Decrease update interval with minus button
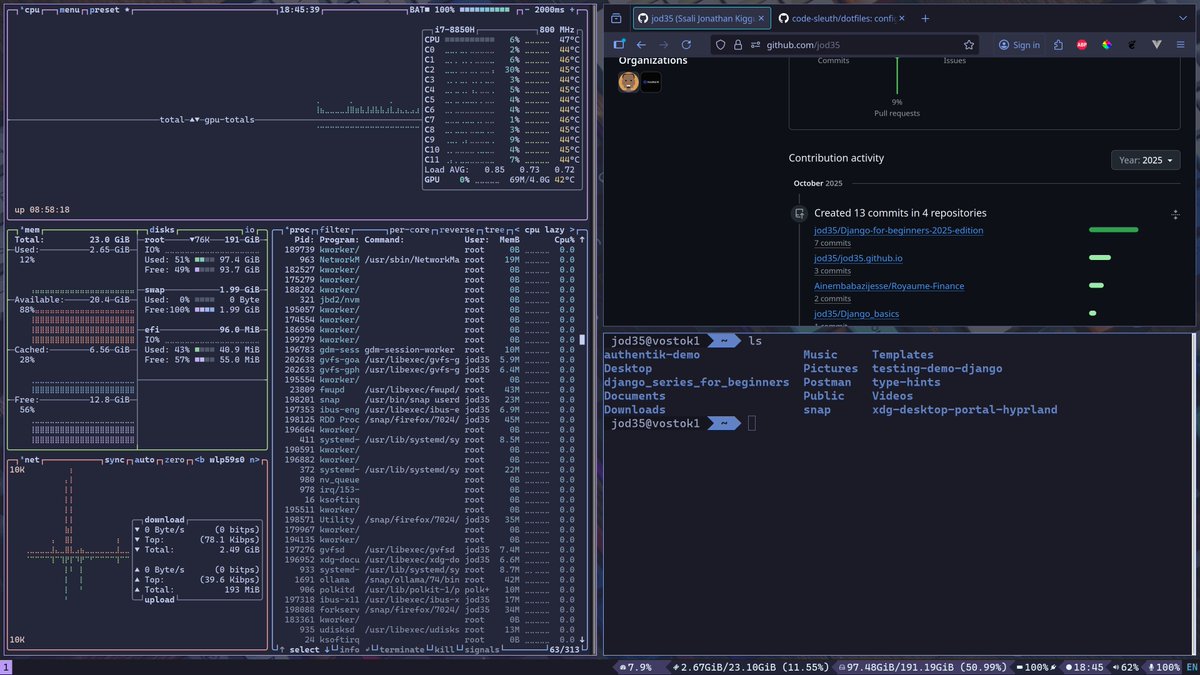This screenshot has width=1200, height=675. tap(528, 9)
